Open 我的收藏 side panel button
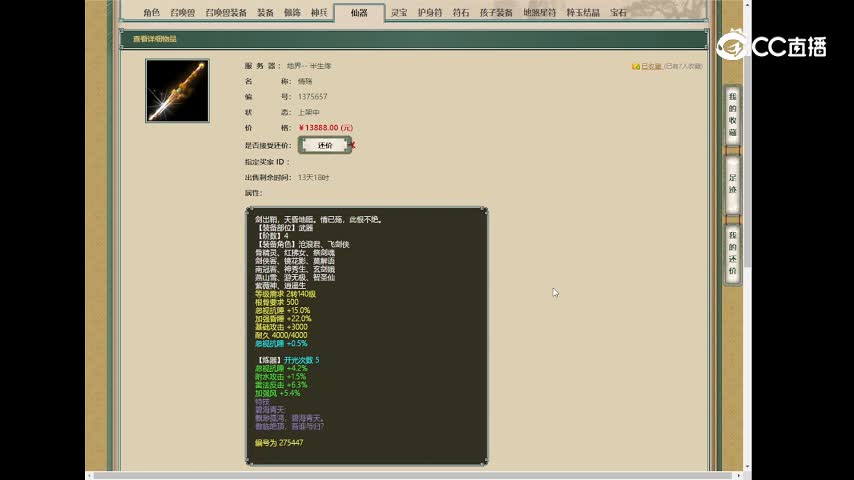 coord(733,116)
